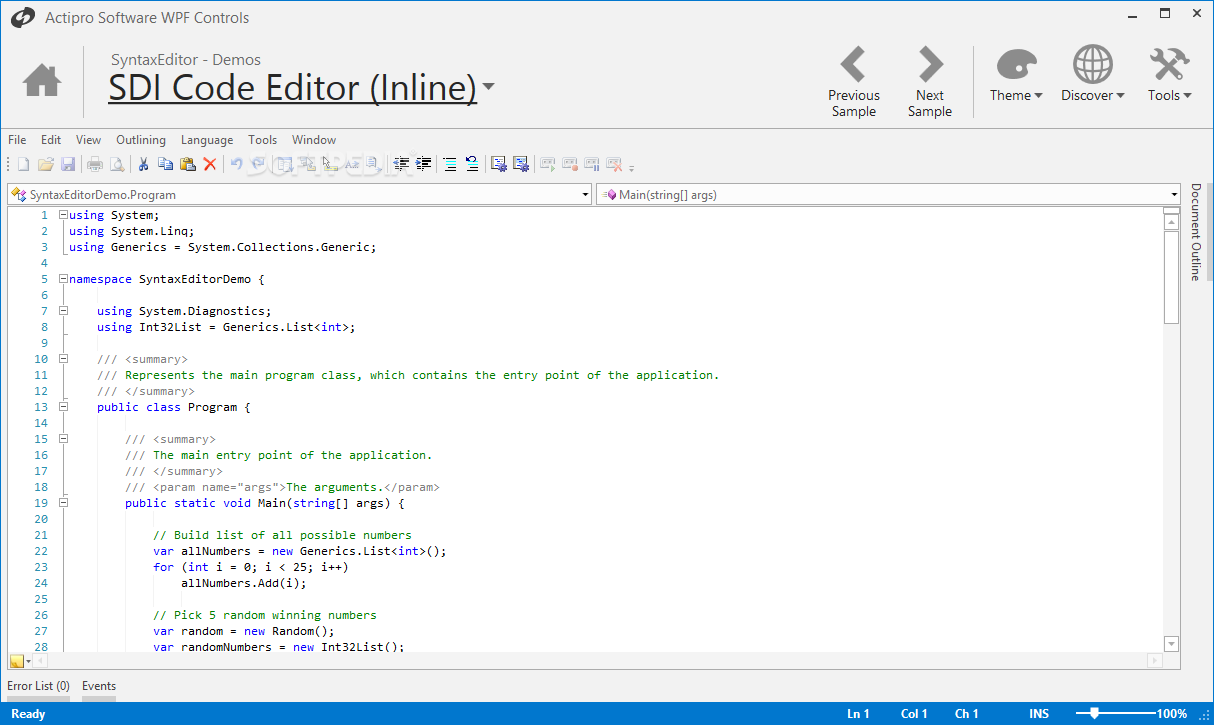Open the Edit menu

click(x=51, y=140)
